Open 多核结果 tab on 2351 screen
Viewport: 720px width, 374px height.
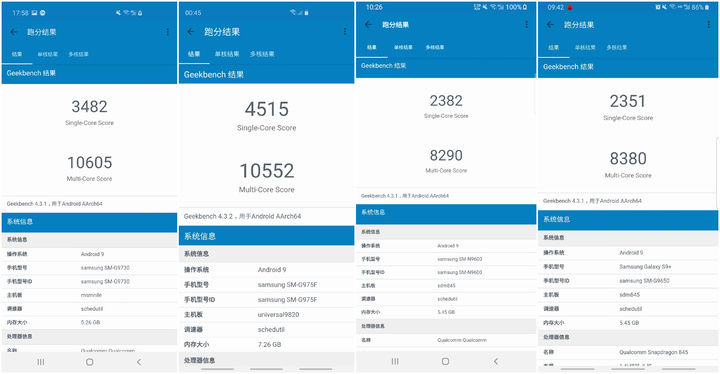click(x=617, y=47)
